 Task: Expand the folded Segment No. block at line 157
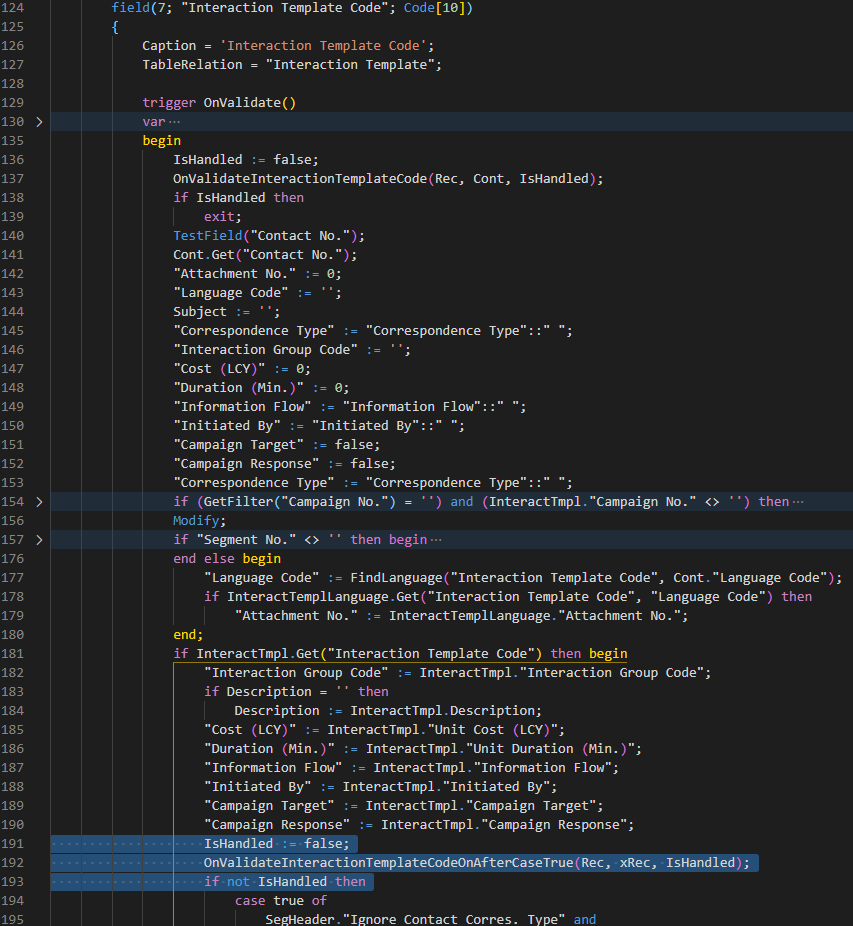click(39, 540)
